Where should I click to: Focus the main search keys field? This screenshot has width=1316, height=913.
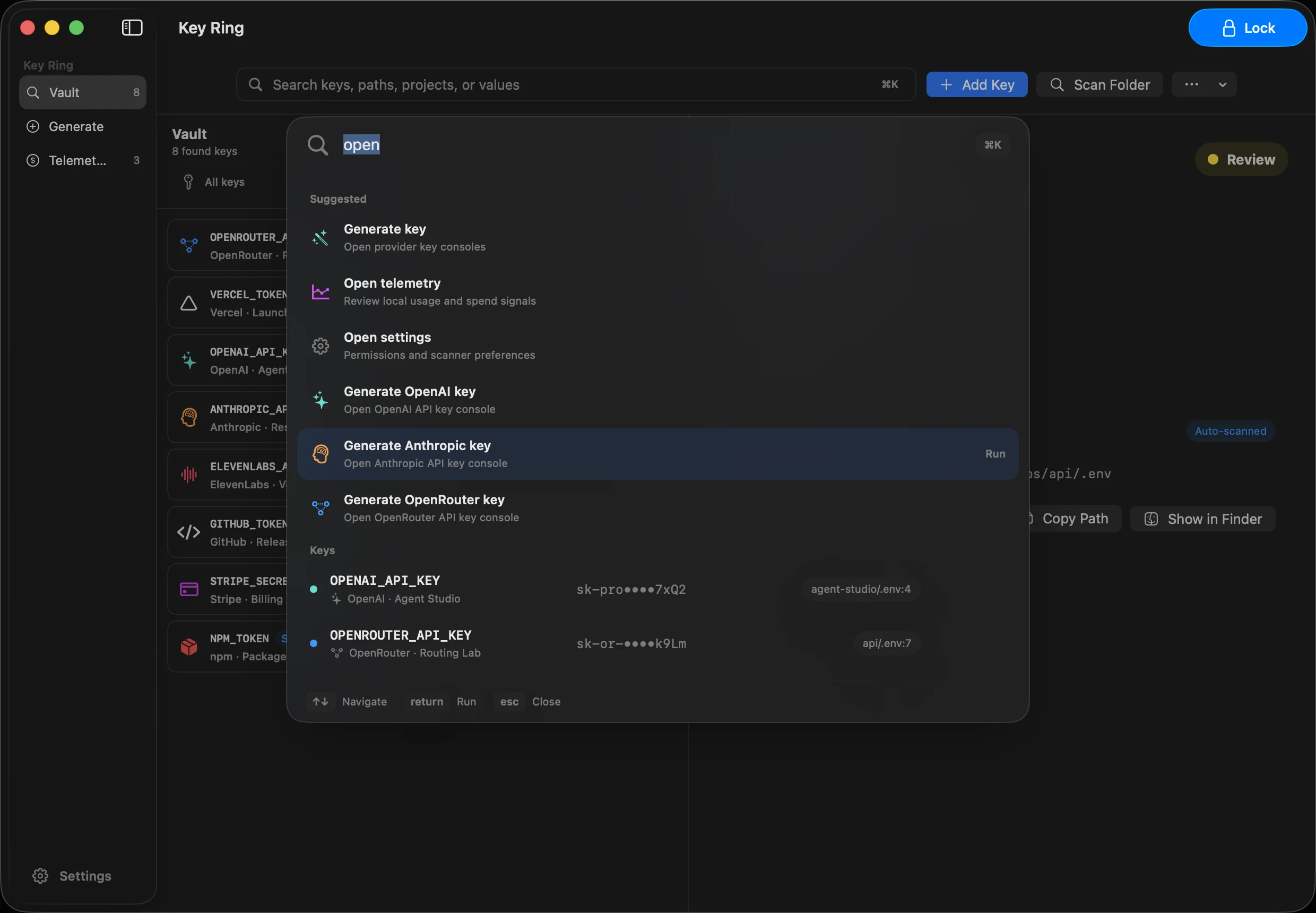point(576,84)
